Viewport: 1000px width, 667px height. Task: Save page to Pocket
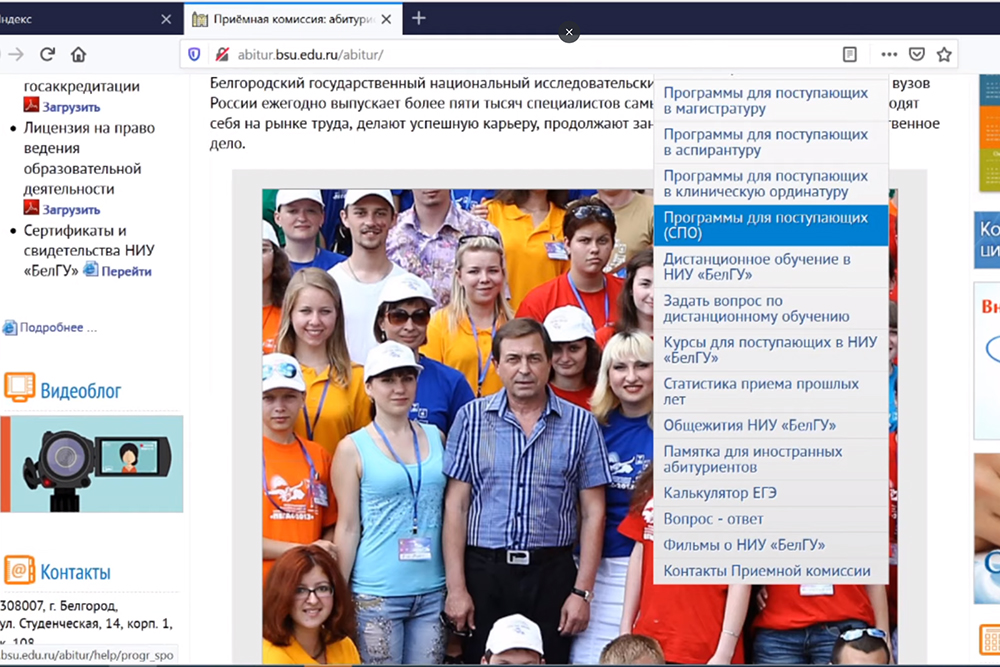click(916, 54)
